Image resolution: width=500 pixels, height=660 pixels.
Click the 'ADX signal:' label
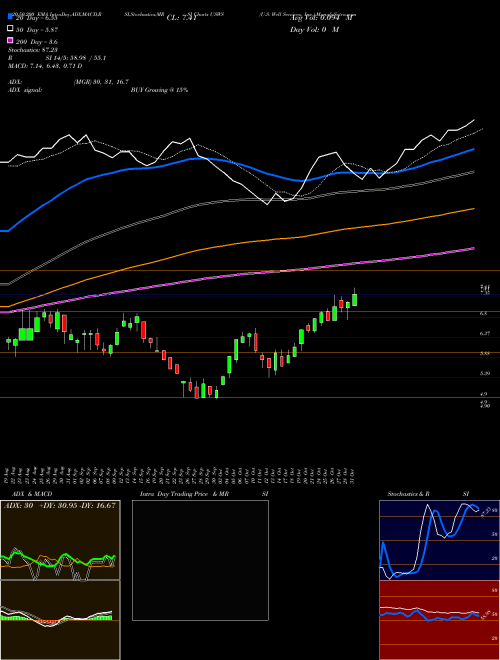(x=25, y=90)
